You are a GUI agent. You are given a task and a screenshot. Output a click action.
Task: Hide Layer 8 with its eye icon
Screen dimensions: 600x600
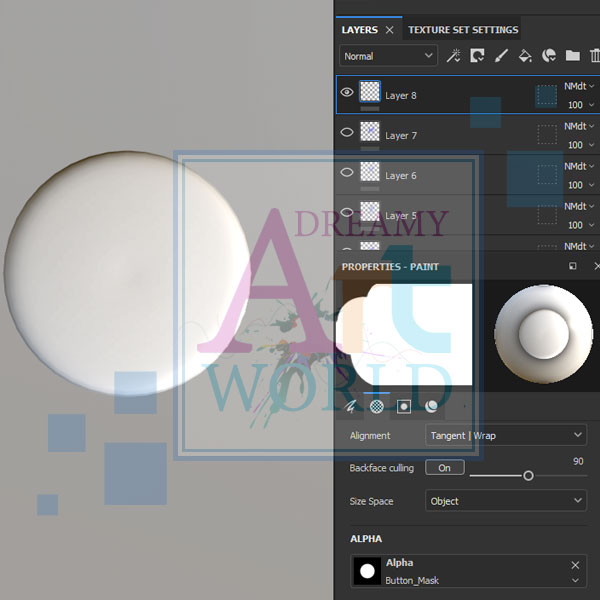pos(347,92)
